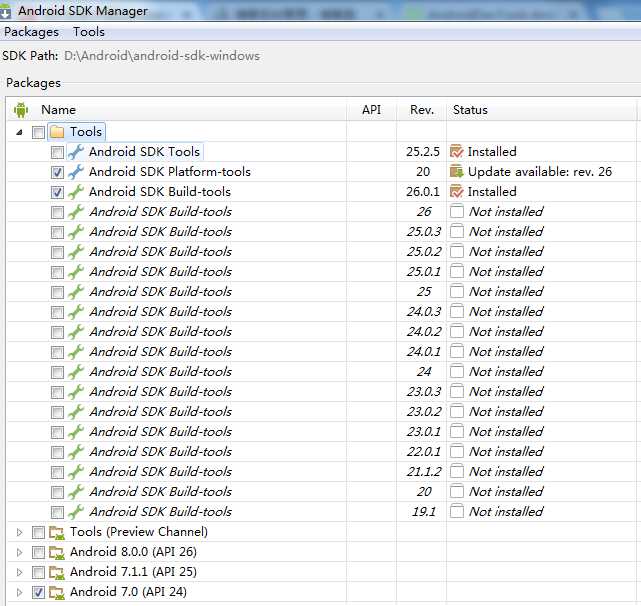641x606 pixels.
Task: Click Update available icon for Platform-tools
Action: (457, 172)
